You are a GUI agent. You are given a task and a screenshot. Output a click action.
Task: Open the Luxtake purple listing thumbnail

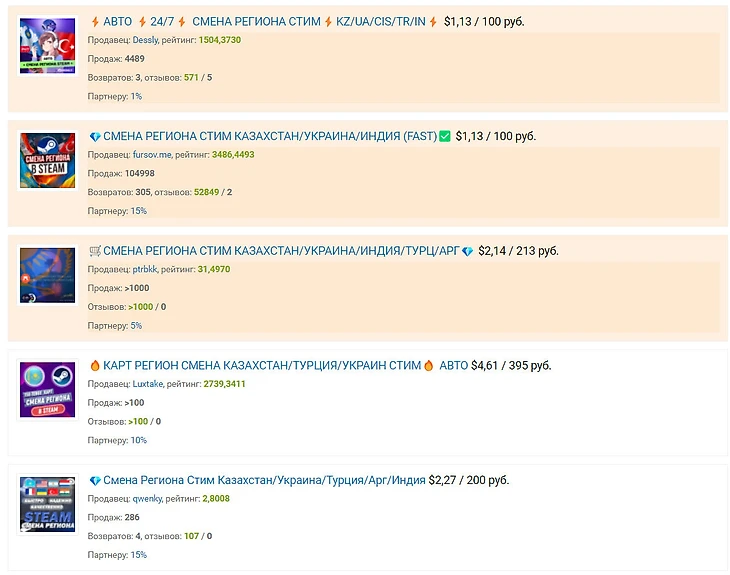pyautogui.click(x=47, y=390)
